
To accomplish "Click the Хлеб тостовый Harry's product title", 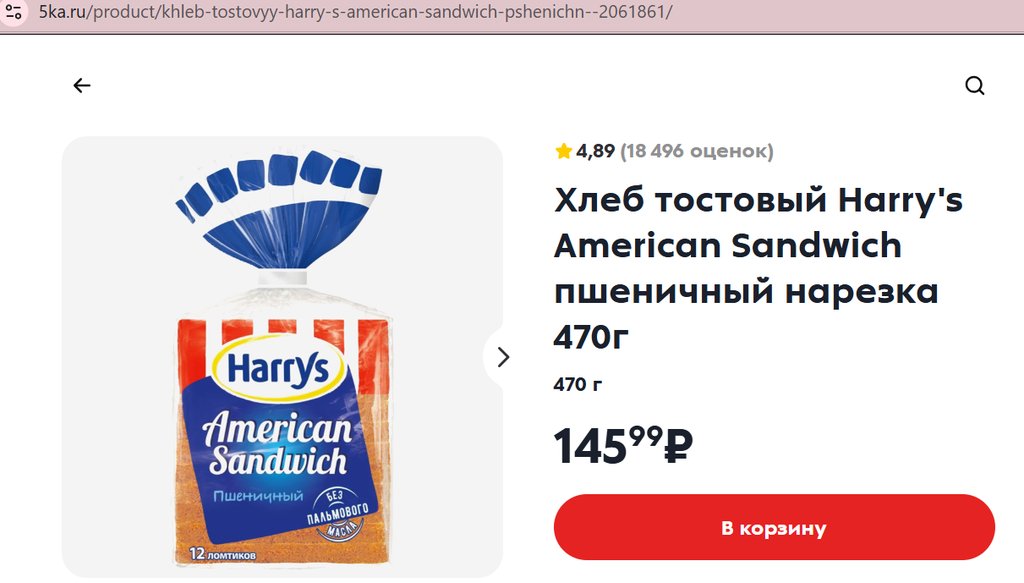I will [758, 268].
